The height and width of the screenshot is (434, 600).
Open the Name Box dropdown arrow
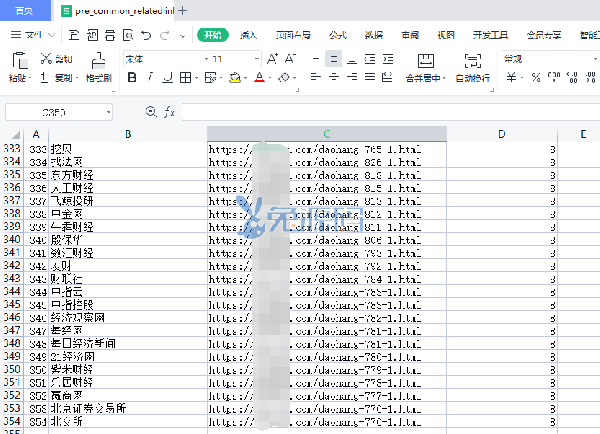coord(109,112)
